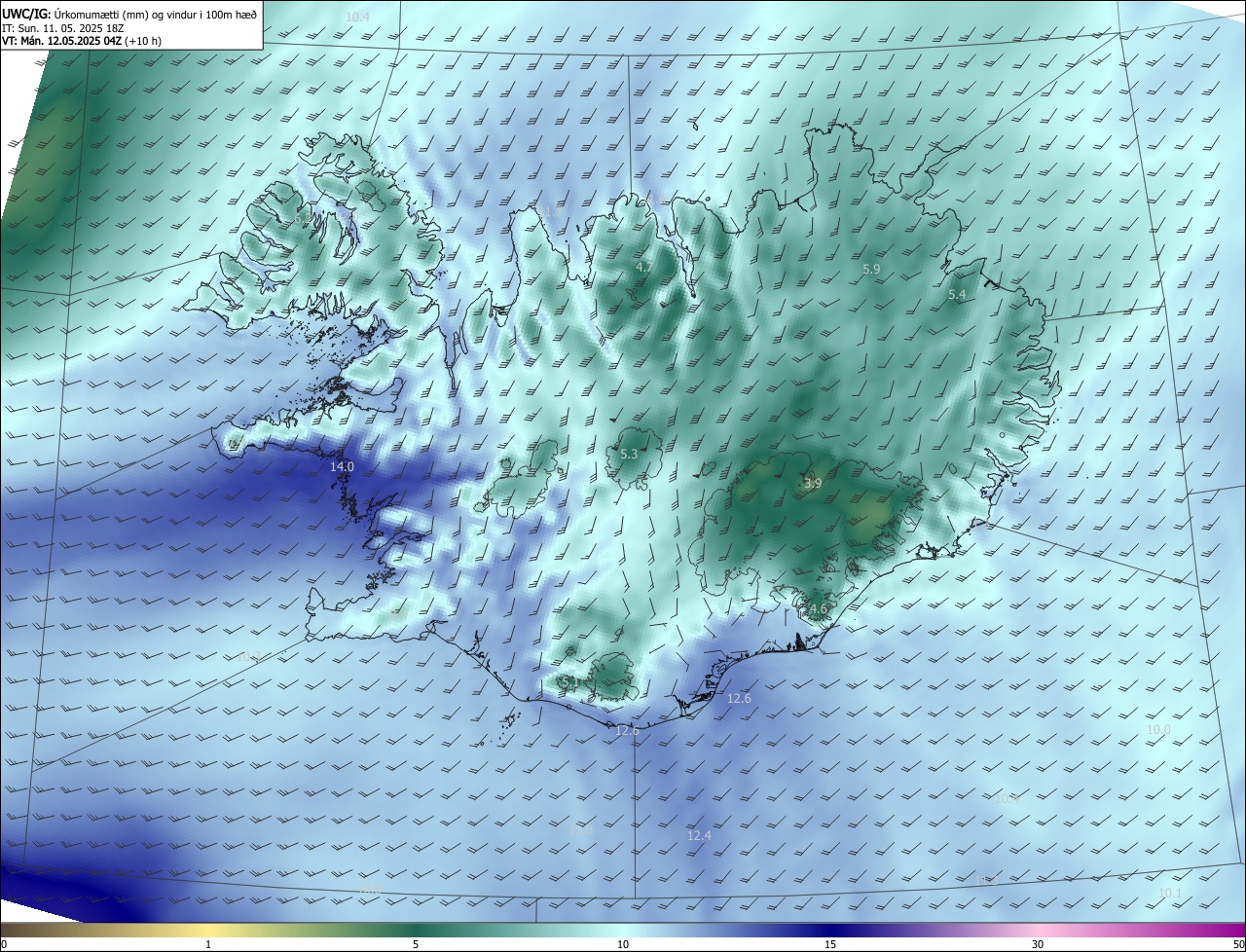Click the 5.3 value on the central glacier
Screen dimensions: 1246x952
[x=629, y=455]
